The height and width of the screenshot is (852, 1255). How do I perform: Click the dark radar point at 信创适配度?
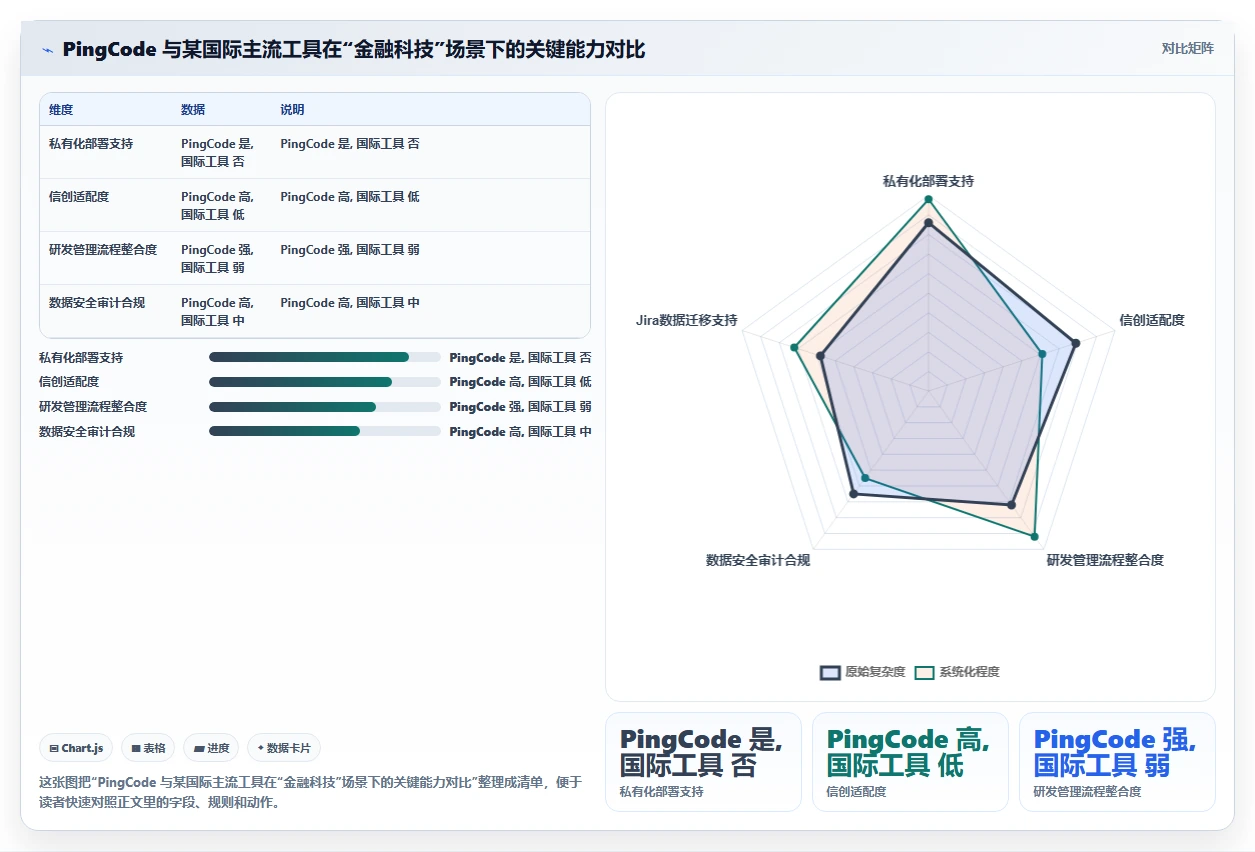[x=1076, y=343]
